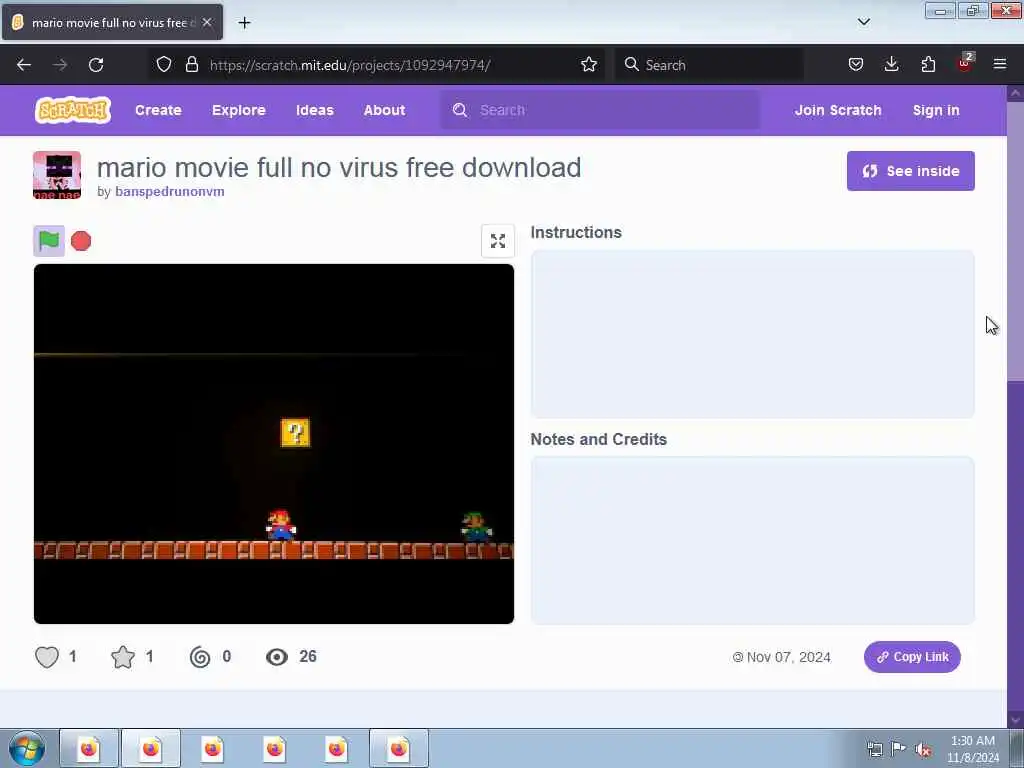Click the scrollbar down arrow
1024x768 pixels.
click(1016, 720)
